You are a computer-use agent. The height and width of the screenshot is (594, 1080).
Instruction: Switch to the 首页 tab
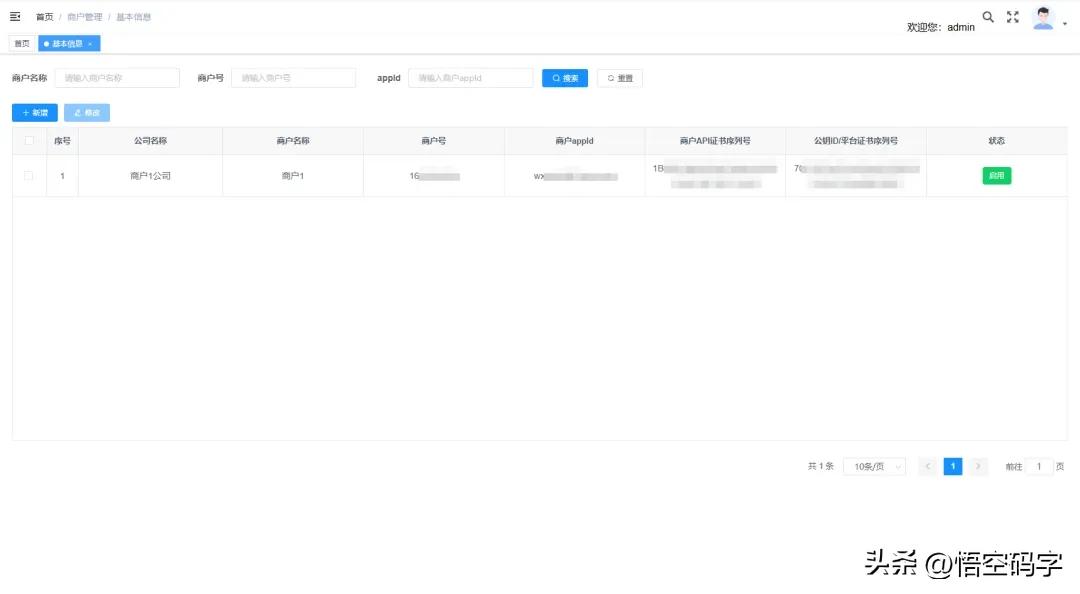click(x=22, y=43)
